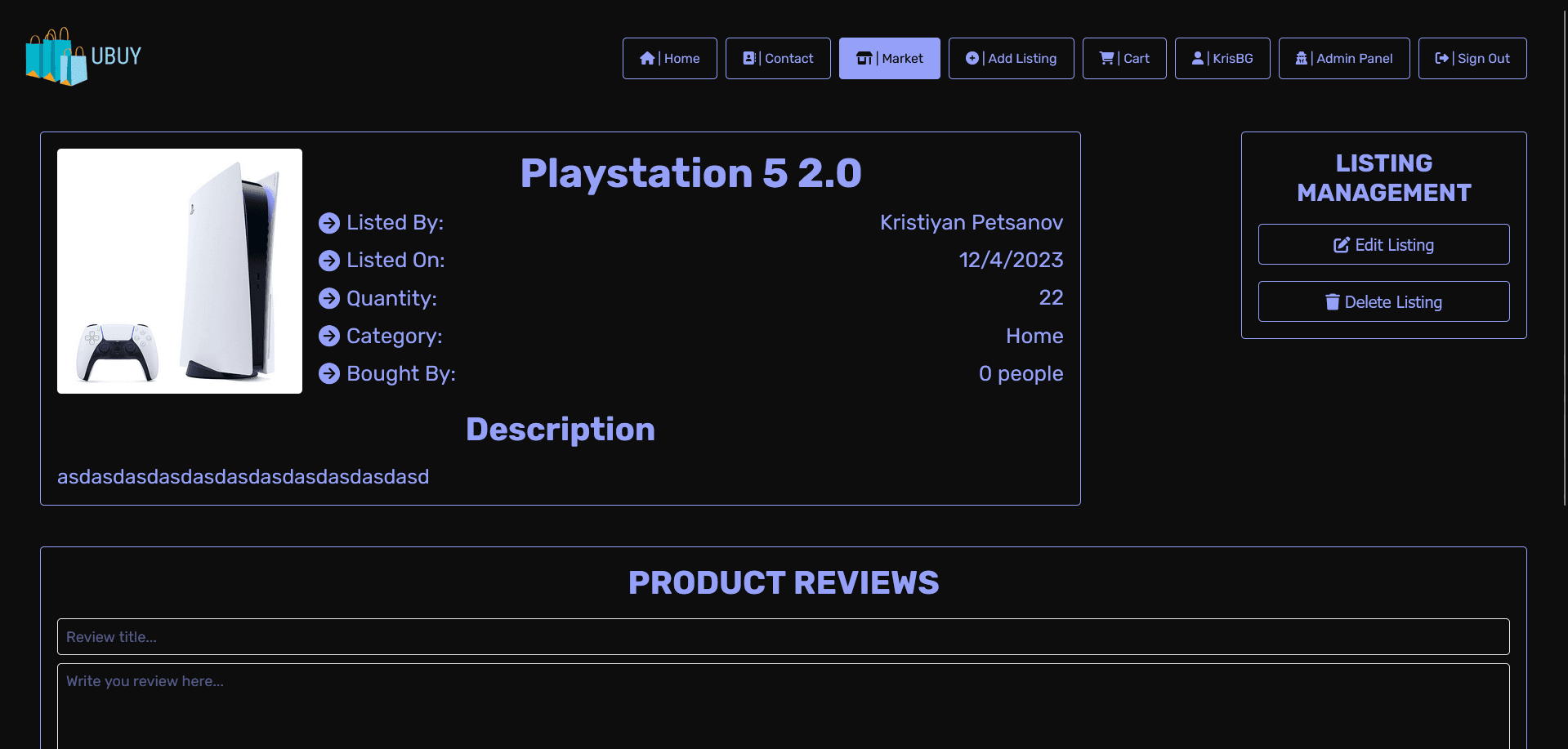Viewport: 1568px width, 749px height.
Task: Click the arrow bullet next to Listed By
Action: coord(329,223)
